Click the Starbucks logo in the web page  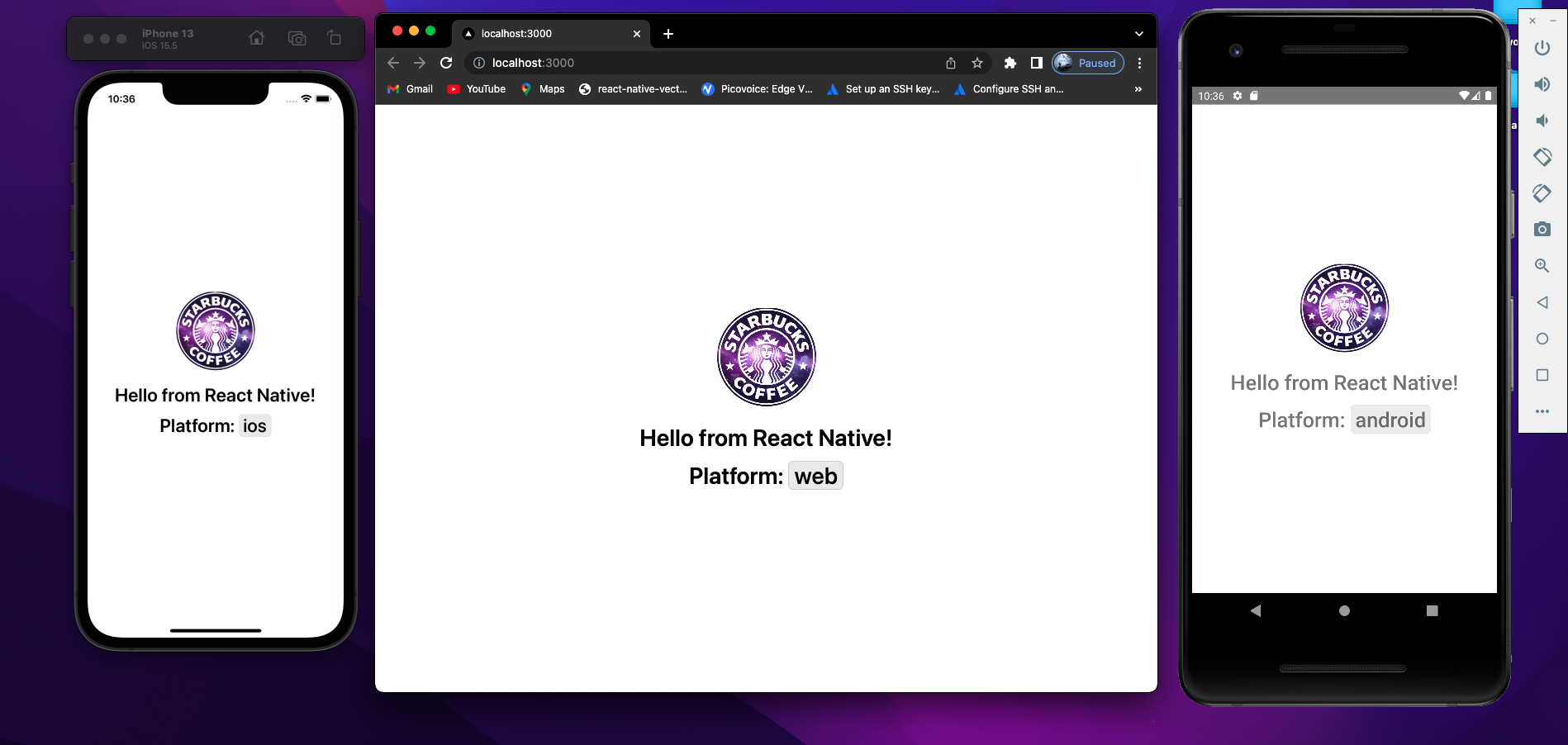coord(767,357)
